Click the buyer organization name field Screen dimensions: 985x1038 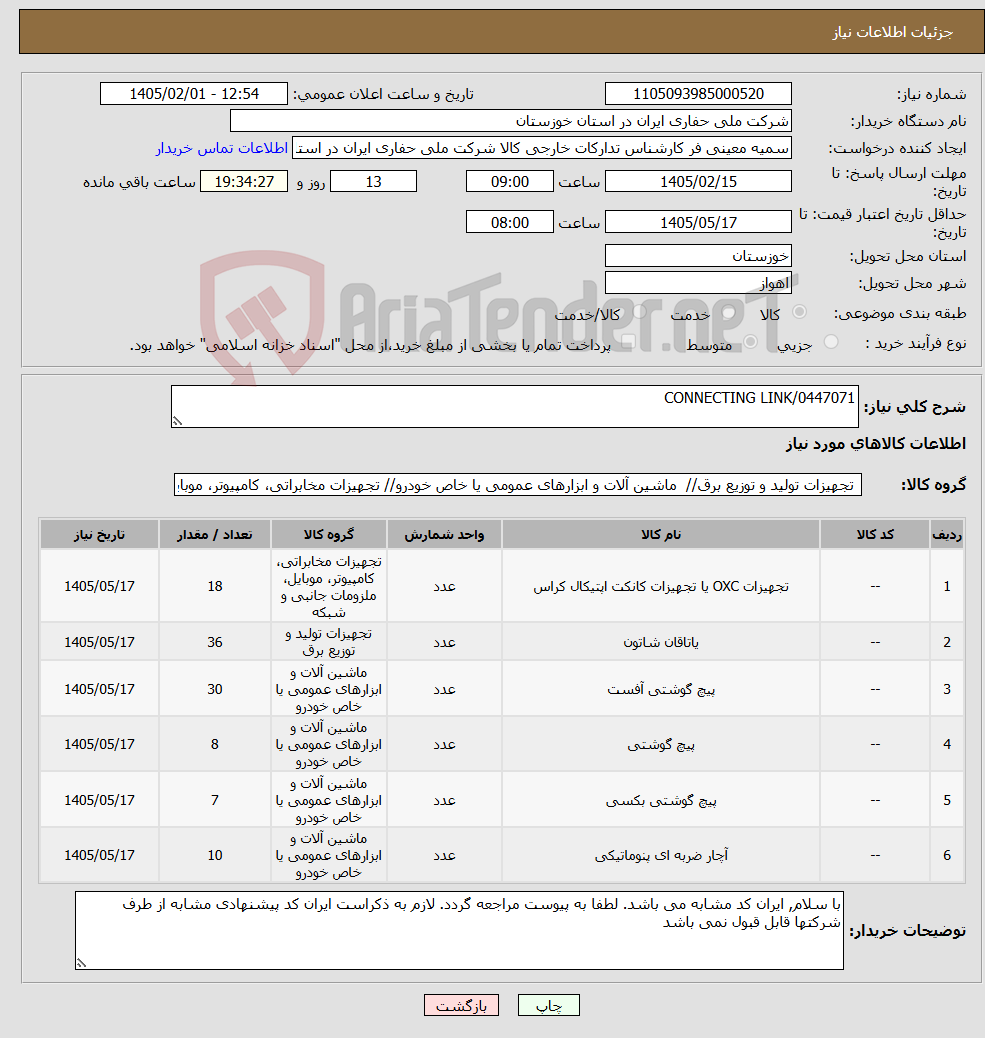[510, 121]
